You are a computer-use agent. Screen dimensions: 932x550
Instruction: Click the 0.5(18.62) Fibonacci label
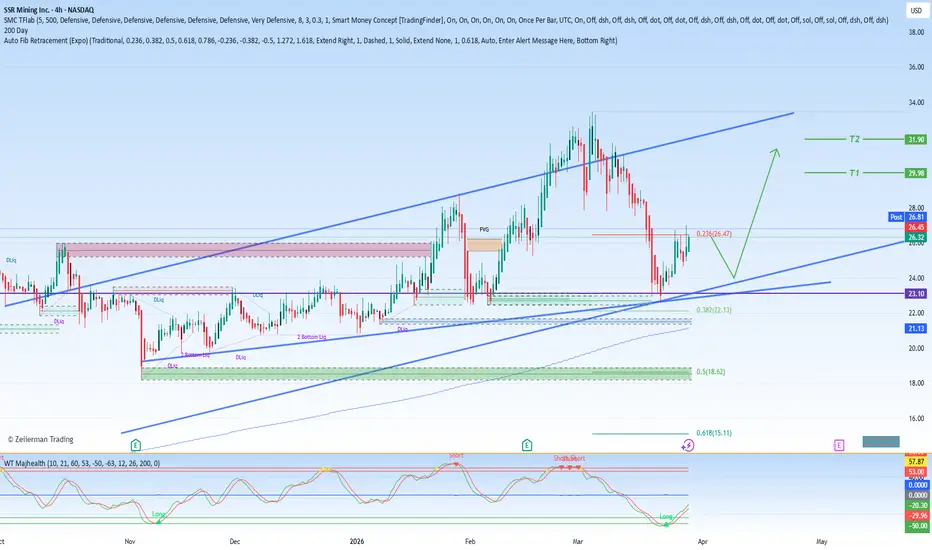point(711,372)
